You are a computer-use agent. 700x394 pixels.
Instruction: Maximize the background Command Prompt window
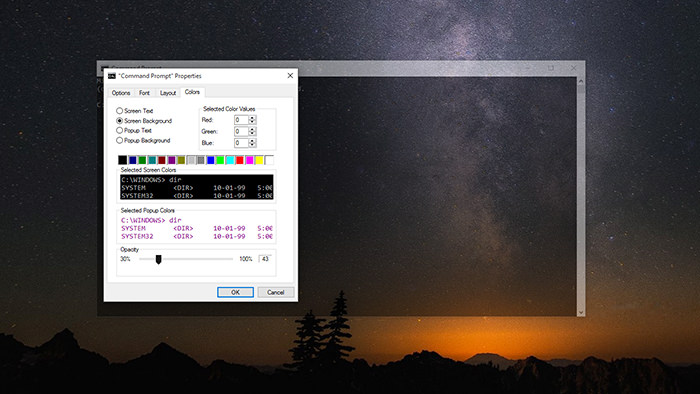point(551,68)
